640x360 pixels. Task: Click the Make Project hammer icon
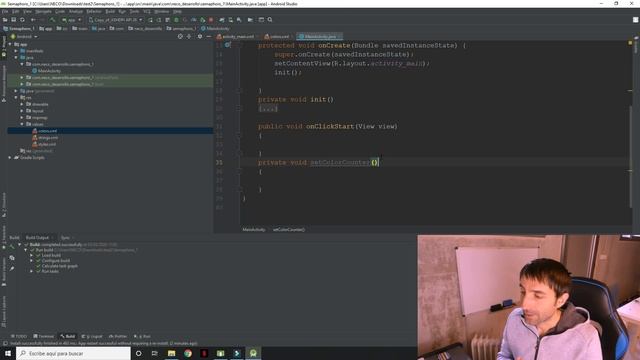tap(52, 20)
